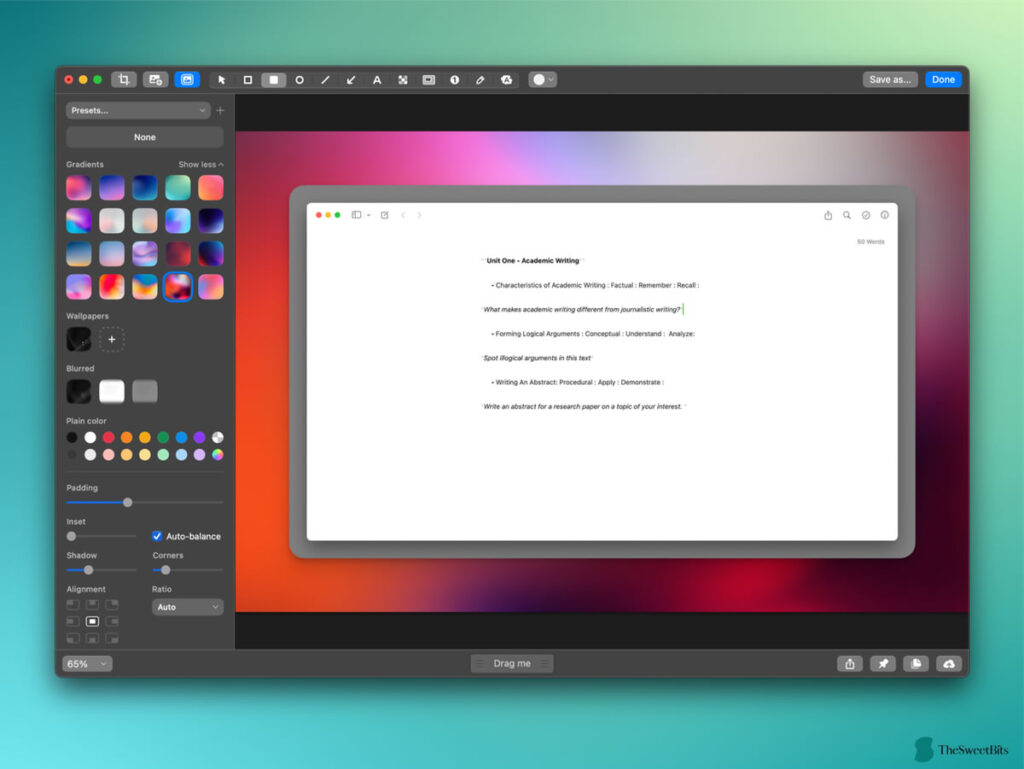Open the zoom level menu showing 65%
The height and width of the screenshot is (769, 1024).
click(x=86, y=663)
